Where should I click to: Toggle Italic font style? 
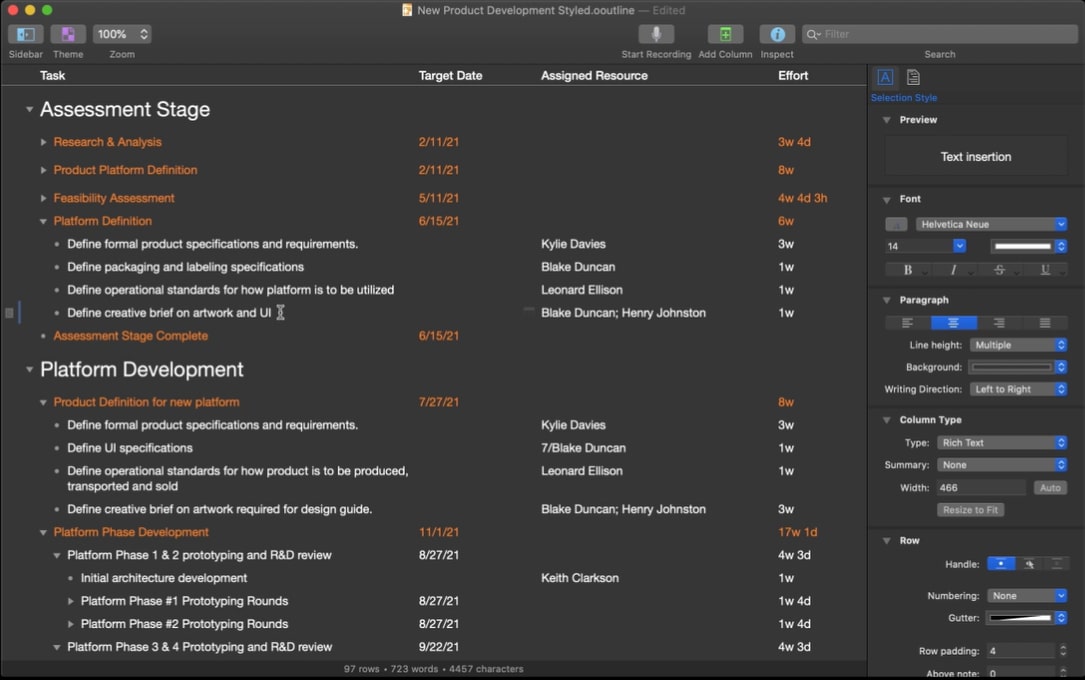coord(953,270)
